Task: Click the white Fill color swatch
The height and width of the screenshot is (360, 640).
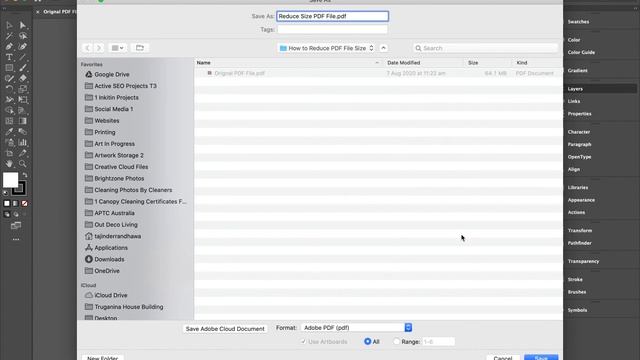Action: (10, 180)
